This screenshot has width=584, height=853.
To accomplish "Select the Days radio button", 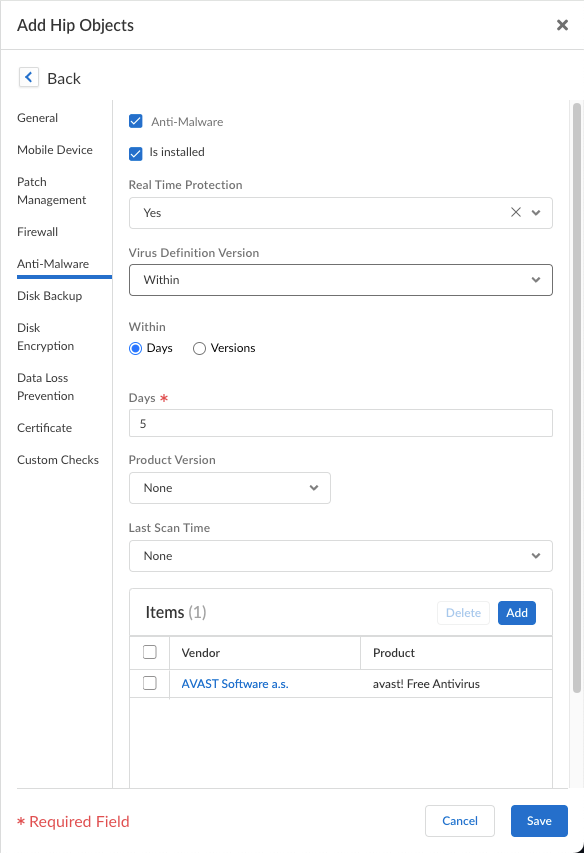I will pyautogui.click(x=135, y=348).
